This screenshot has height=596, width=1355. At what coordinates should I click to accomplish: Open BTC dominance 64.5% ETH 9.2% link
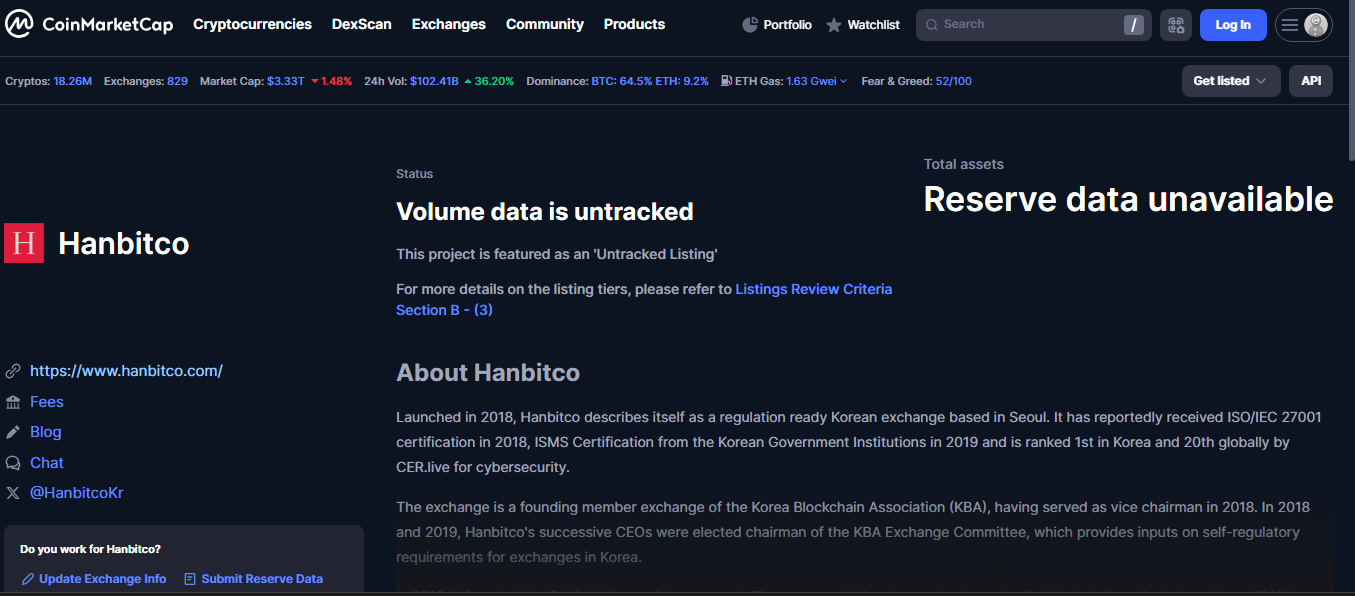(x=650, y=81)
